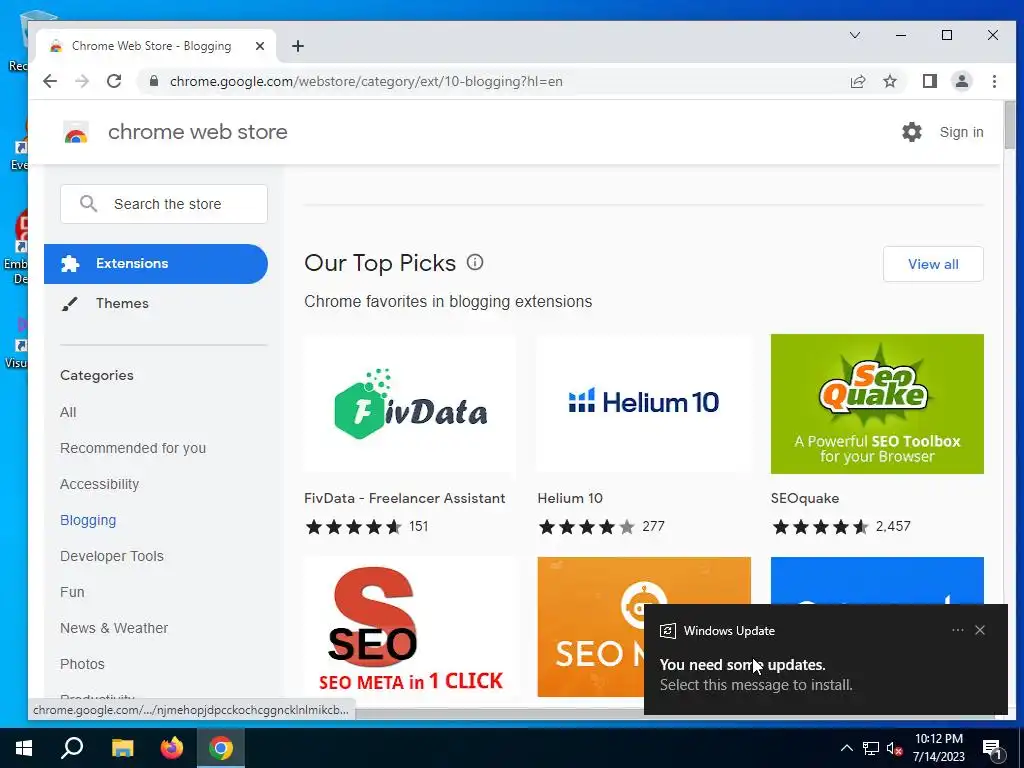
Task: Click the Windows Update notification icon
Action: click(667, 631)
